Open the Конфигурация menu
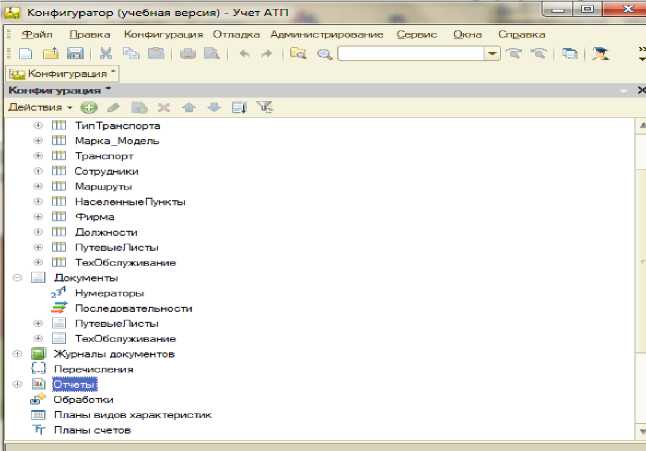Viewport: 646px width, 451px height. point(164,35)
